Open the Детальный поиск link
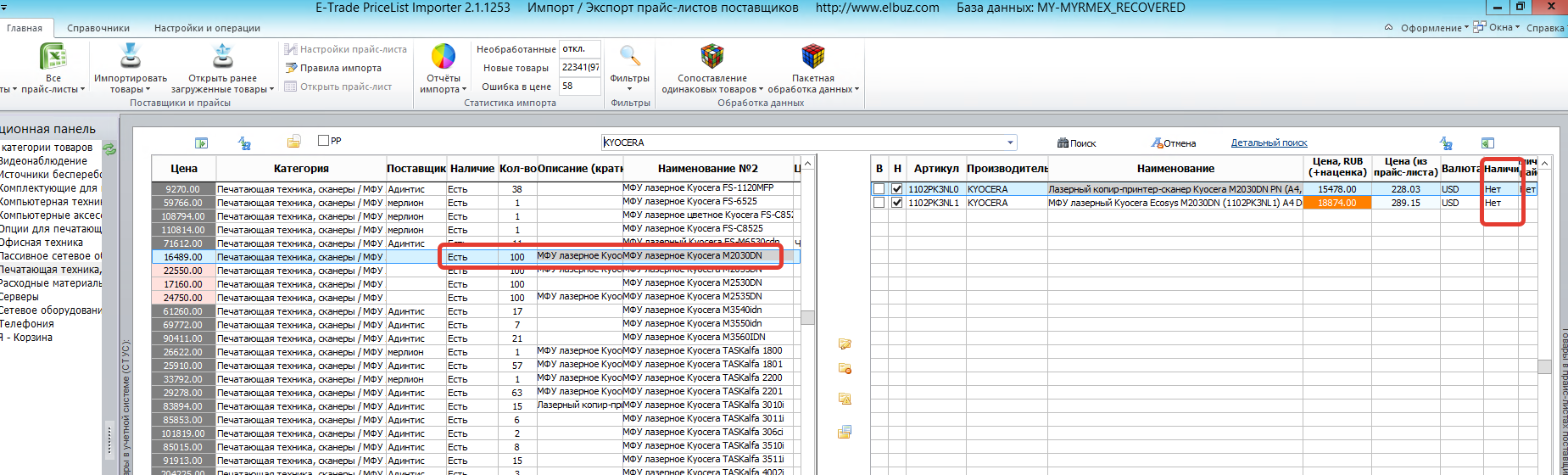Screen dimensions: 1568x475 (x=1269, y=142)
